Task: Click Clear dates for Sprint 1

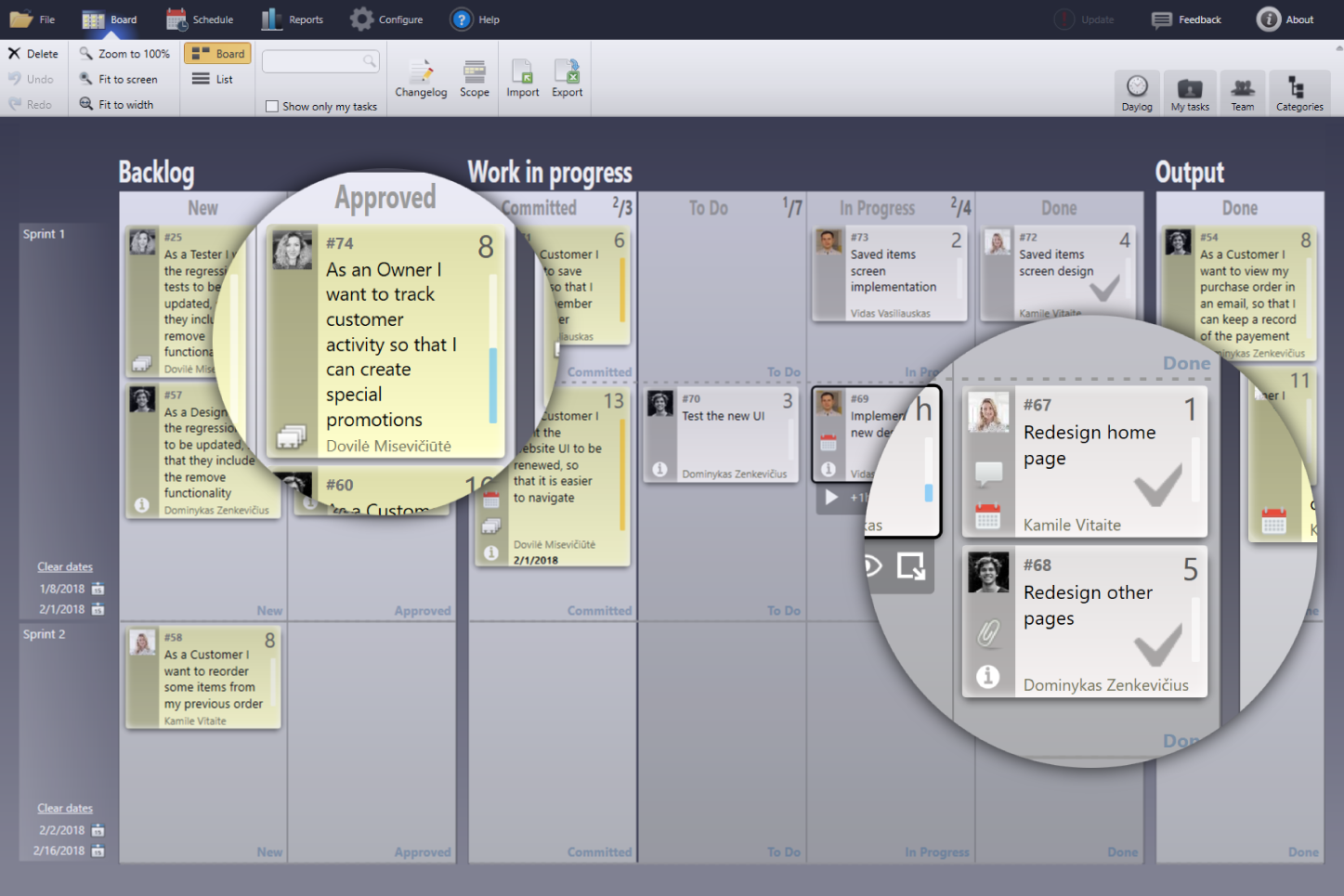Action: [65, 566]
